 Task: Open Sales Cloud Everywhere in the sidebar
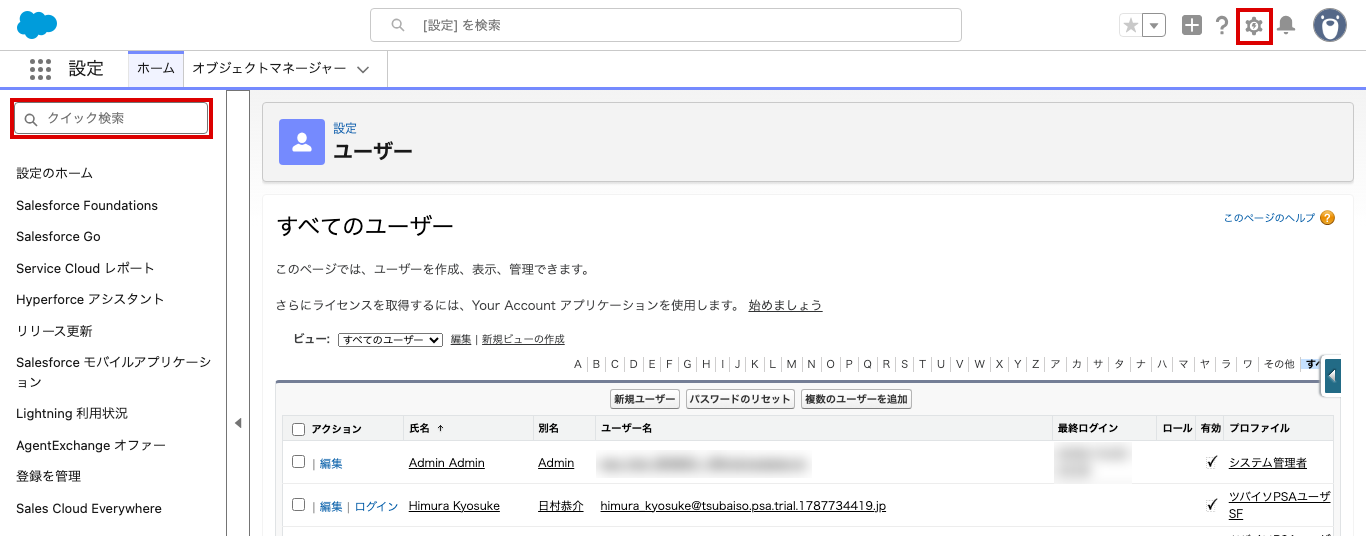pyautogui.click(x=89, y=508)
